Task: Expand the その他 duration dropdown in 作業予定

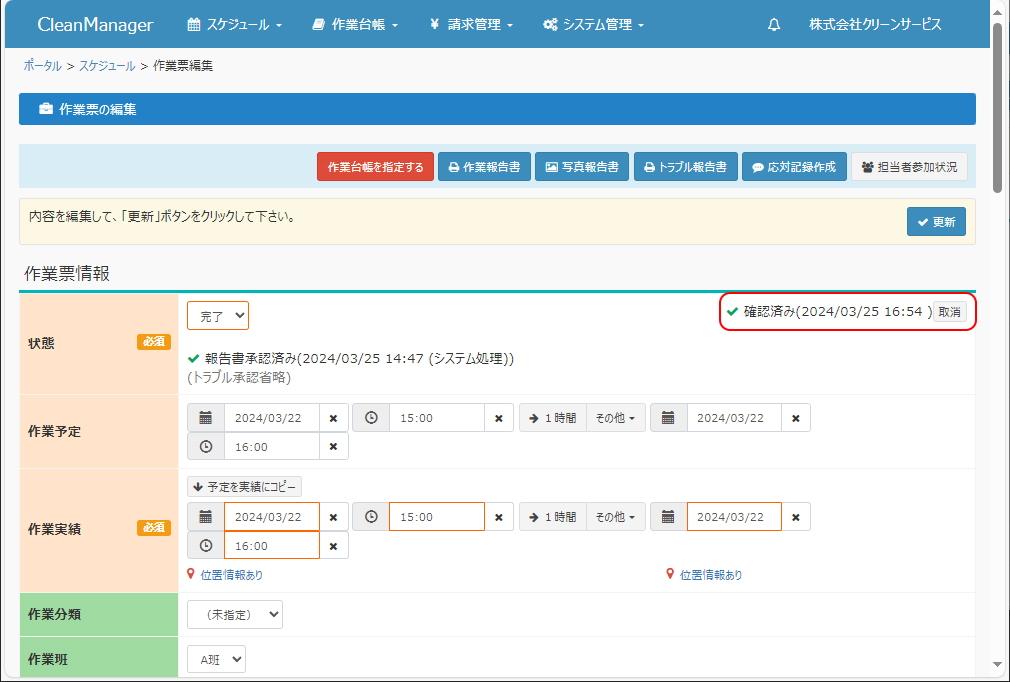Action: click(615, 418)
